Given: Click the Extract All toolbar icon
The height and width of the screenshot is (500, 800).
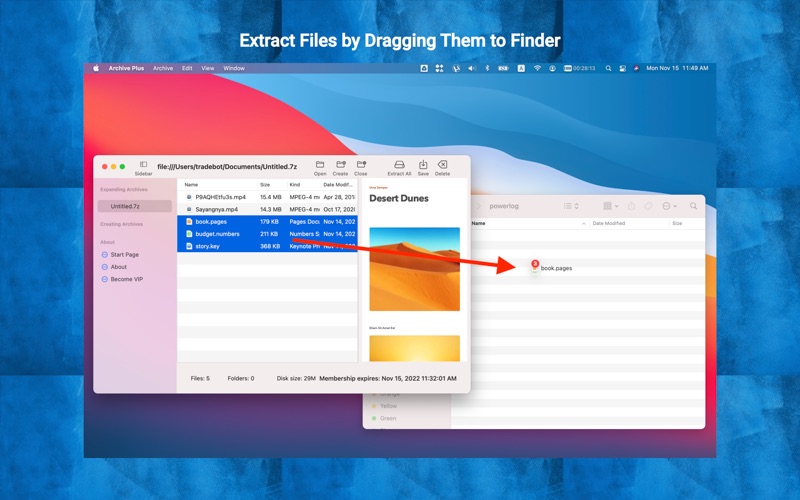Looking at the screenshot, I should [x=399, y=165].
